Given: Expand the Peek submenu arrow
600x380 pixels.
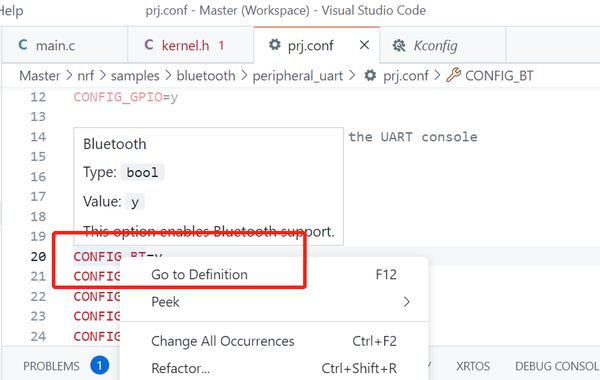Looking at the screenshot, I should [x=406, y=302].
